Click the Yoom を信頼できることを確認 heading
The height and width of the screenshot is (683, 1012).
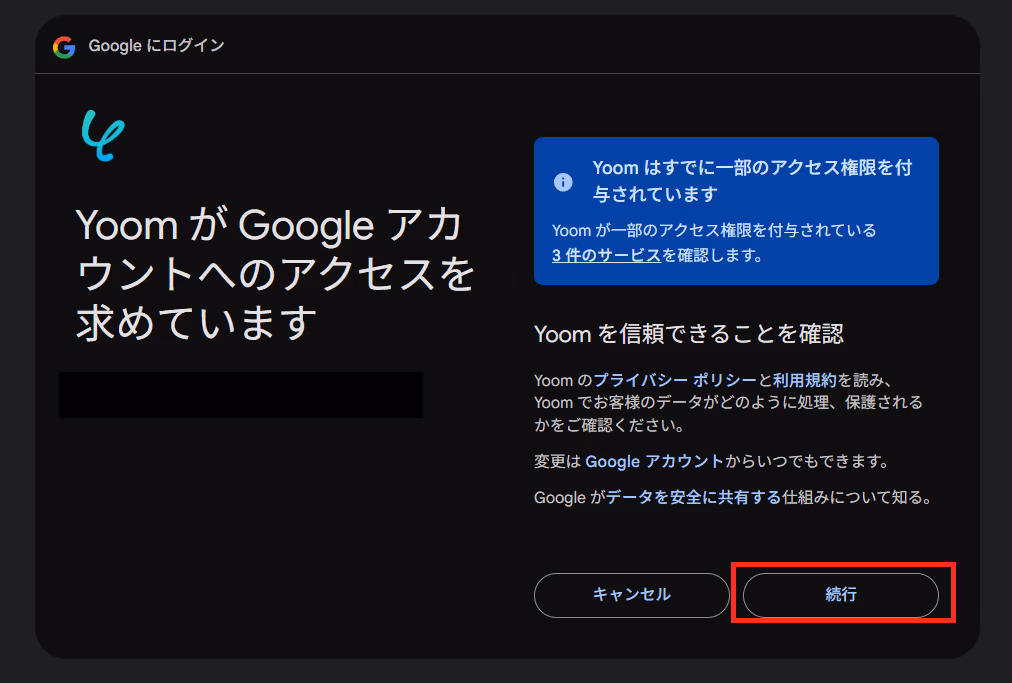689,334
